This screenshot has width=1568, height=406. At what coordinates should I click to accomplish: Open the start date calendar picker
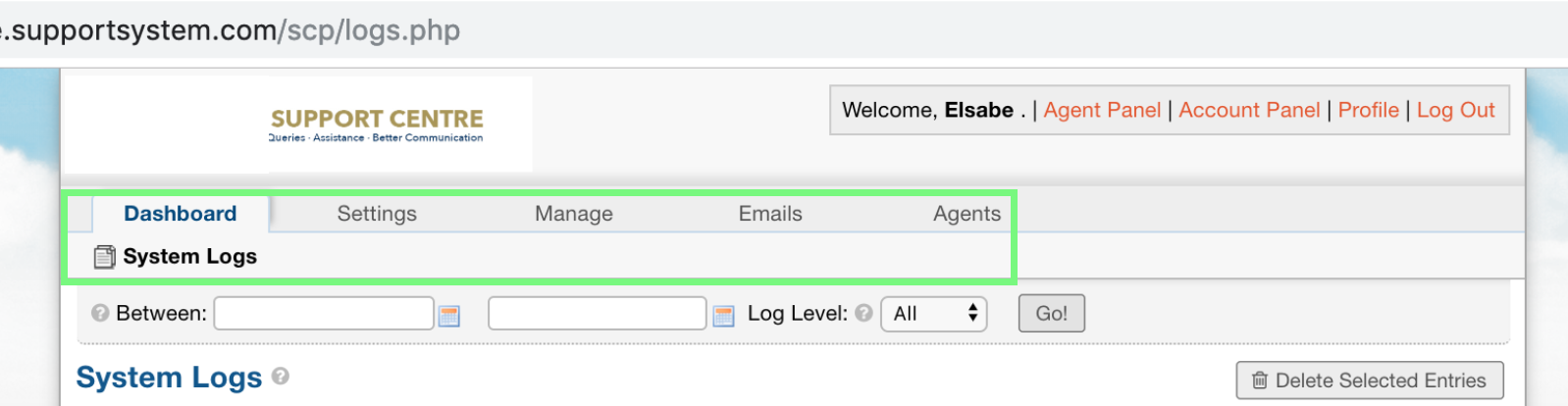pos(449,316)
